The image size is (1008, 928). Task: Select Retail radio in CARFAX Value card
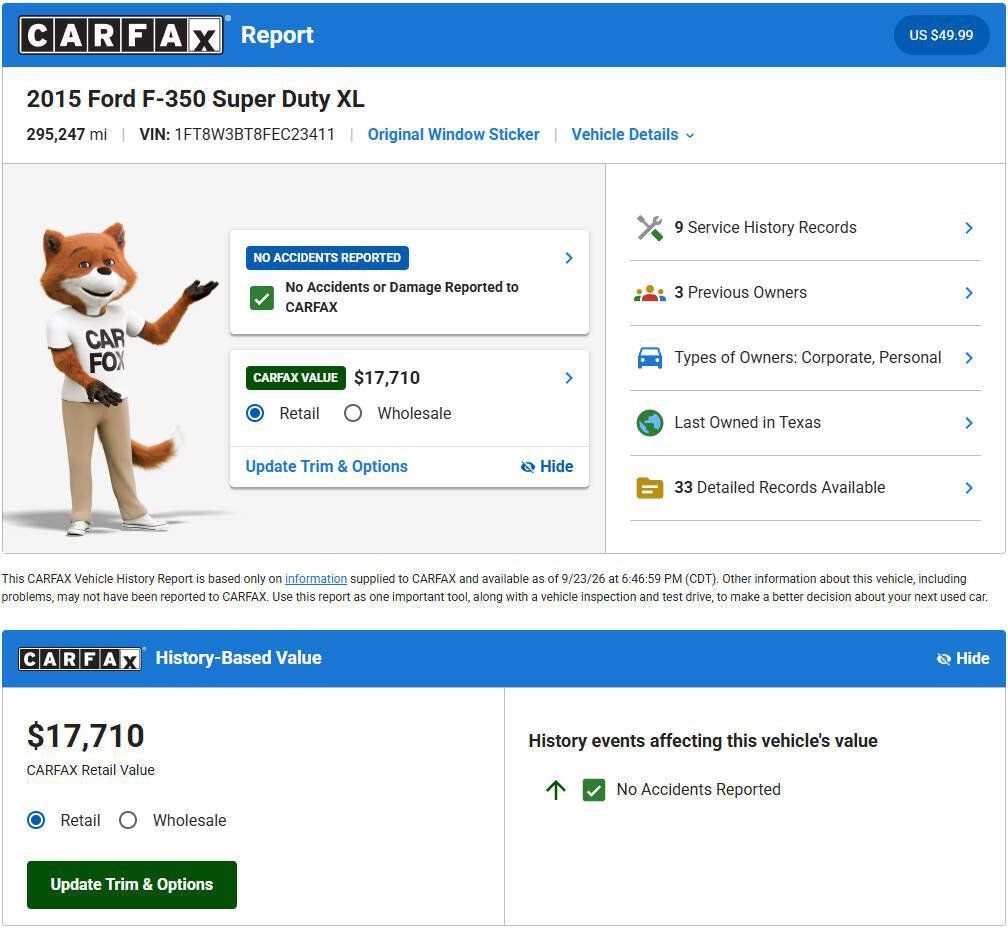click(x=255, y=413)
